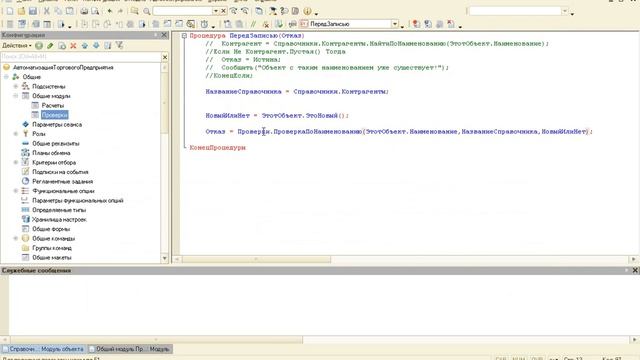This screenshot has height=360, width=640.
Task: Open the search history dropdown arrow
Action: coord(216,11)
